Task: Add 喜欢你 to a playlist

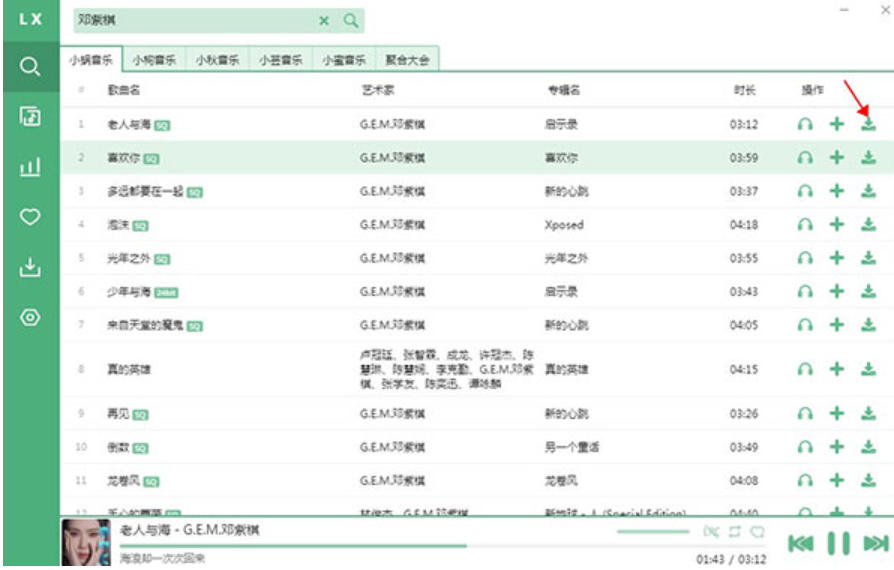Action: (x=837, y=158)
